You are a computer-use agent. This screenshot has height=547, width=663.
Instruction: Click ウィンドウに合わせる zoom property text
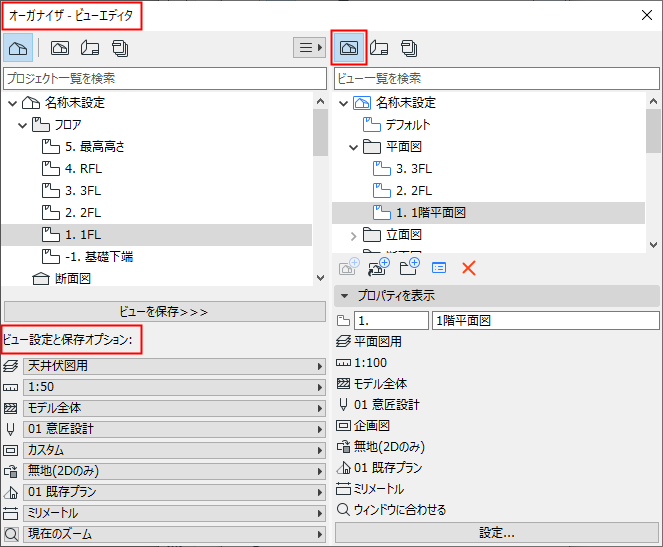coord(400,510)
